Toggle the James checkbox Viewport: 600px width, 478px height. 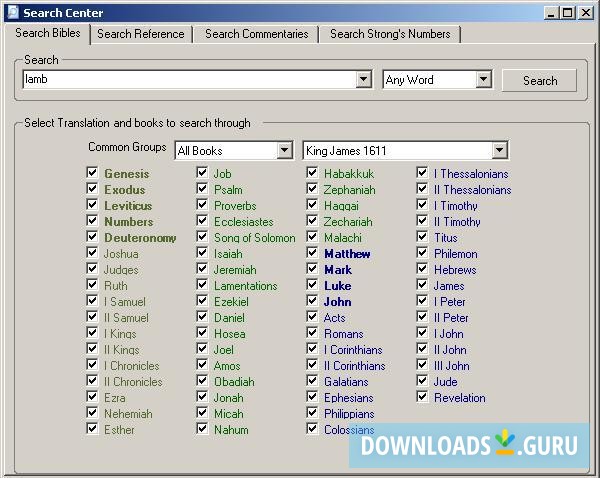coord(422,285)
